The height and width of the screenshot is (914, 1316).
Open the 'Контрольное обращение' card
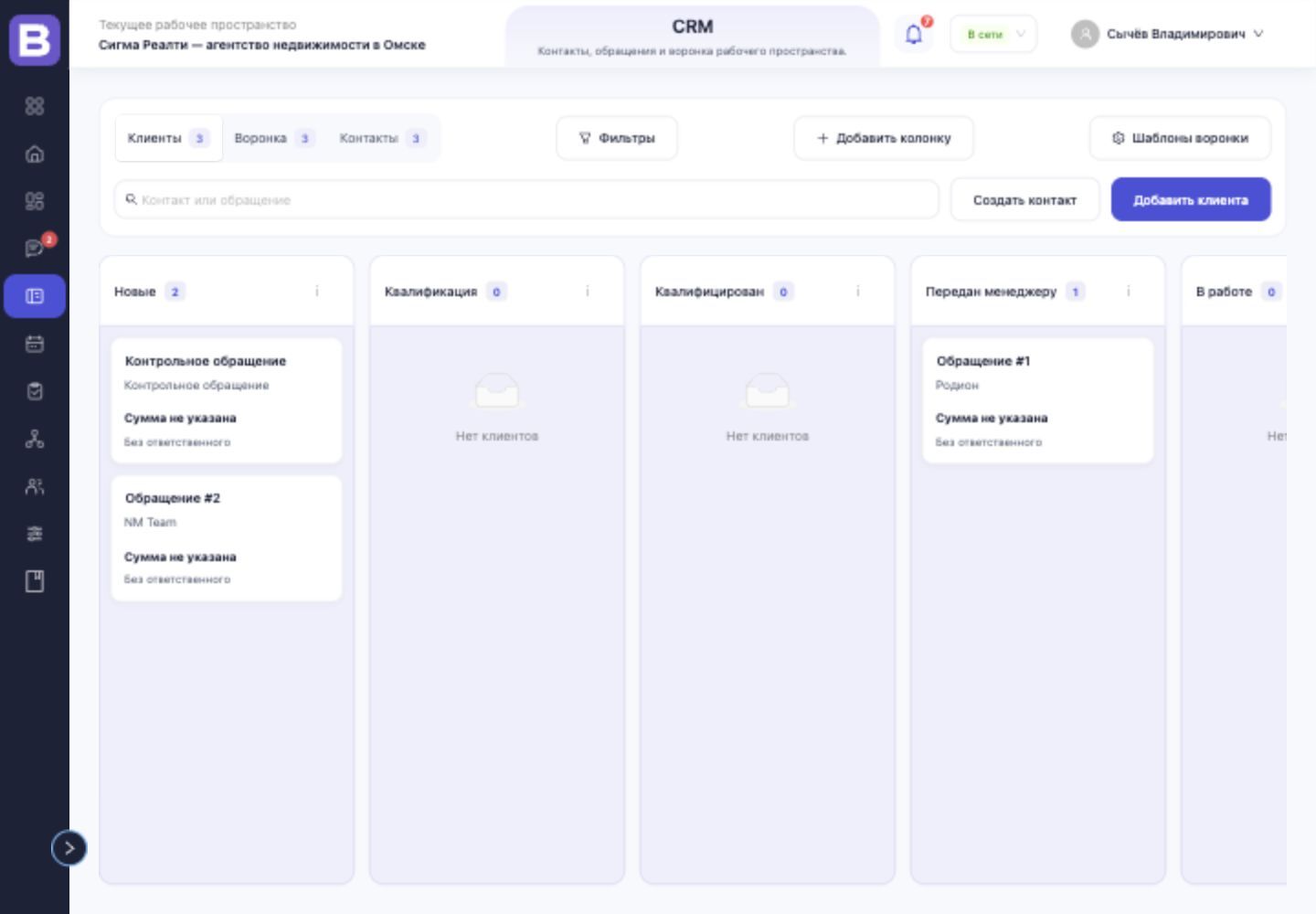click(x=227, y=400)
